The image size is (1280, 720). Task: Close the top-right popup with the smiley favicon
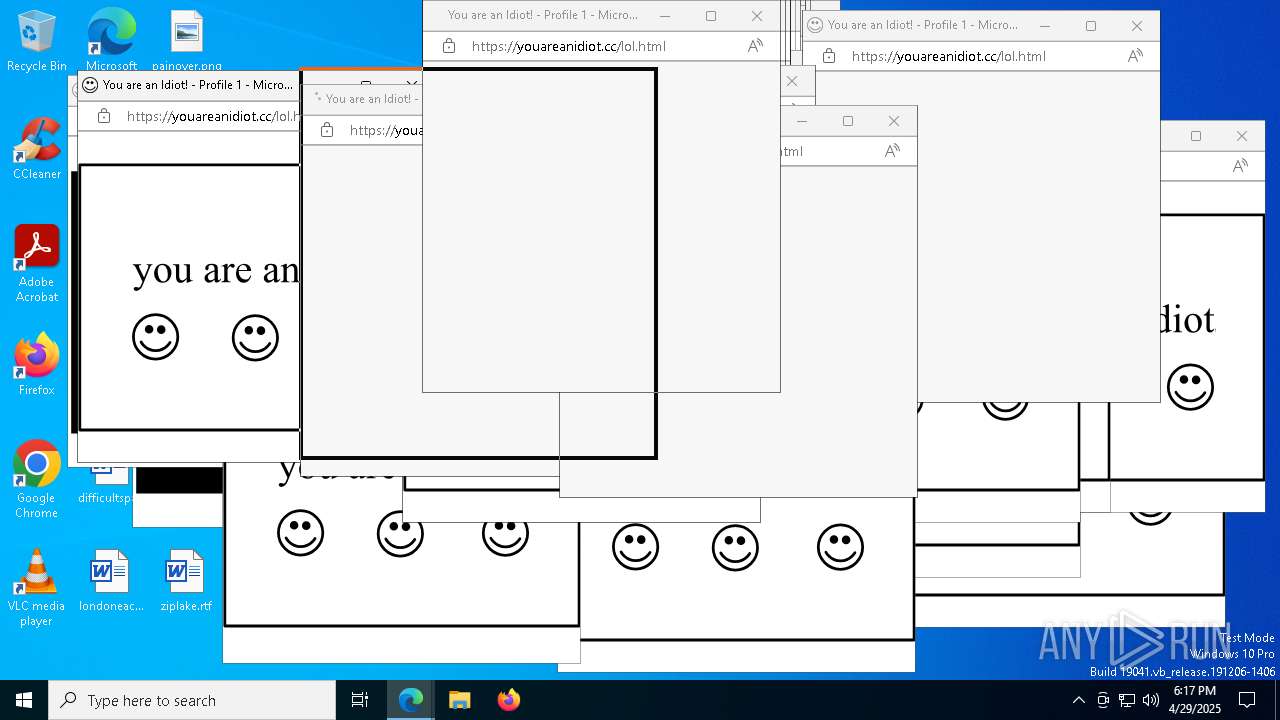[1137, 26]
